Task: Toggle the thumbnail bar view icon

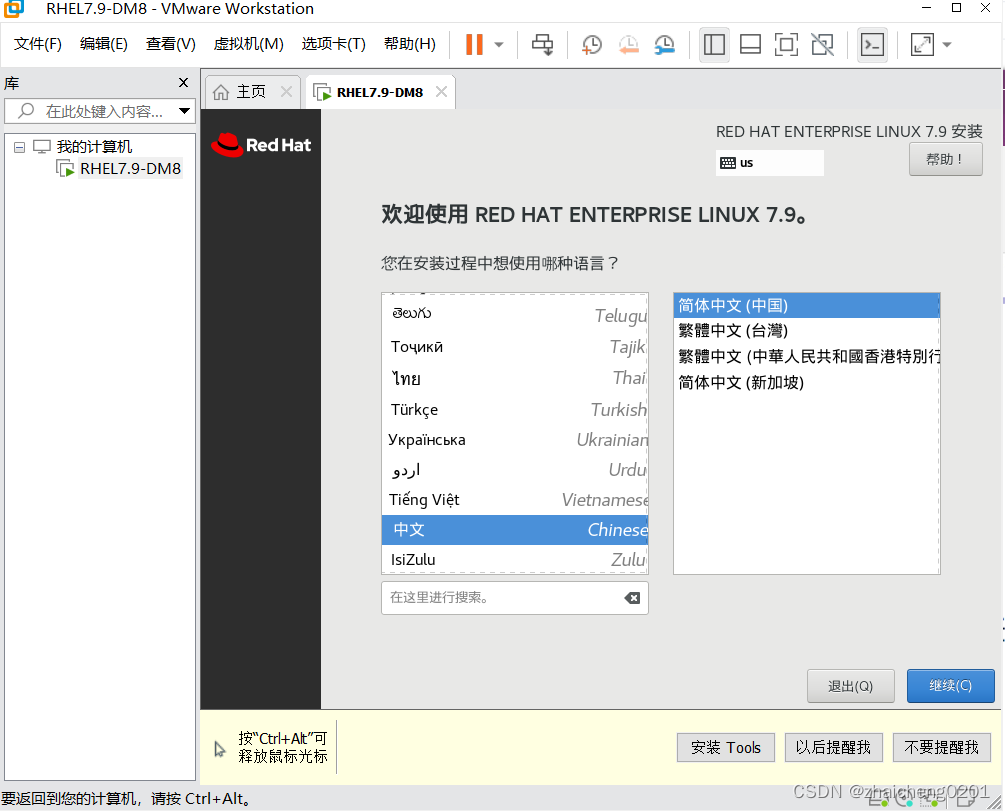Action: pos(750,44)
